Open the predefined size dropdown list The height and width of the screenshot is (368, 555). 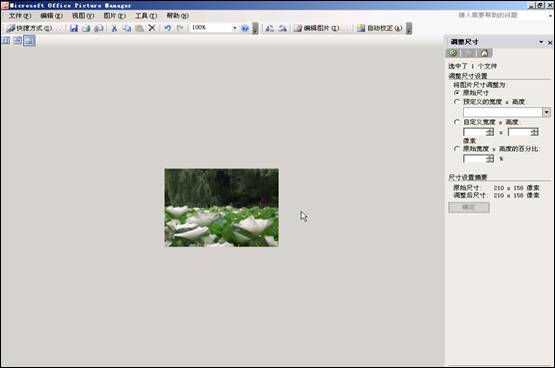click(547, 112)
